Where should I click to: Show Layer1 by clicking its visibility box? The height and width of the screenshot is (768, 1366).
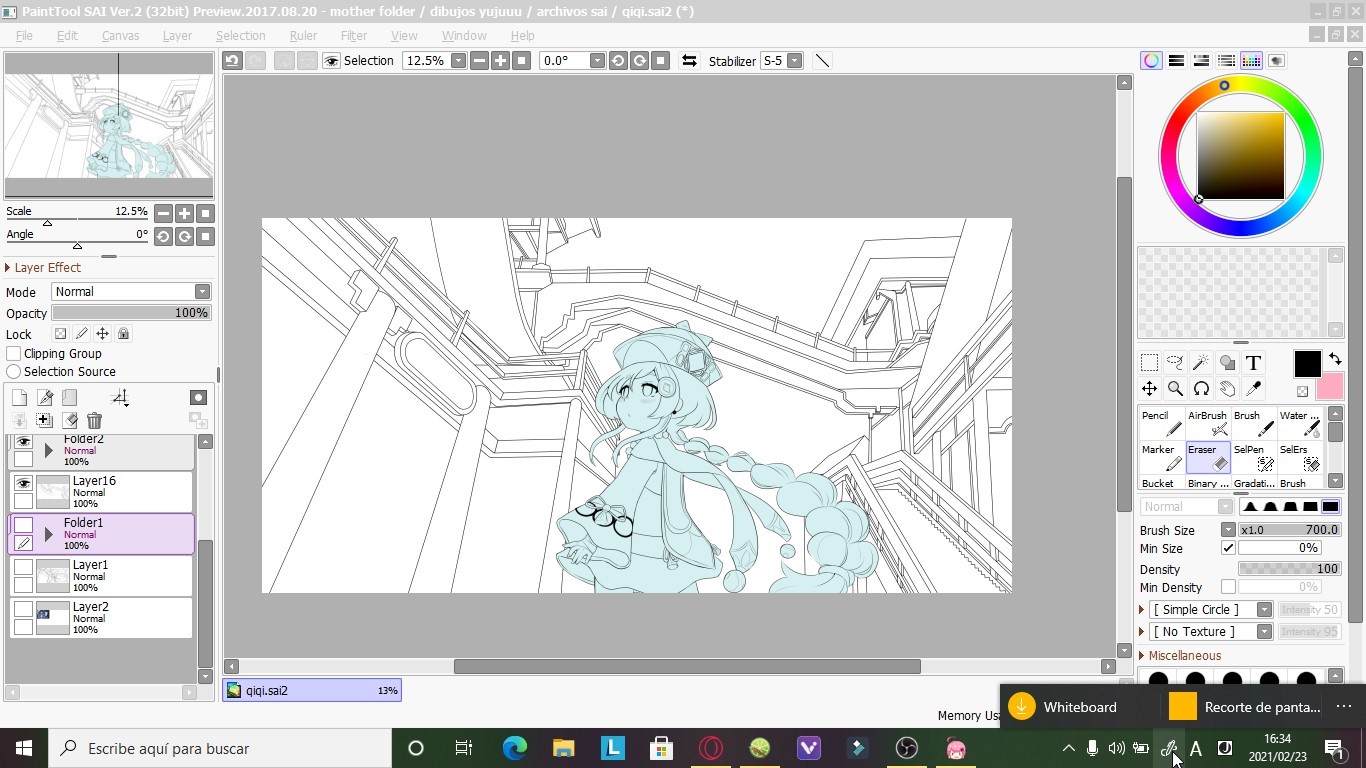23,567
